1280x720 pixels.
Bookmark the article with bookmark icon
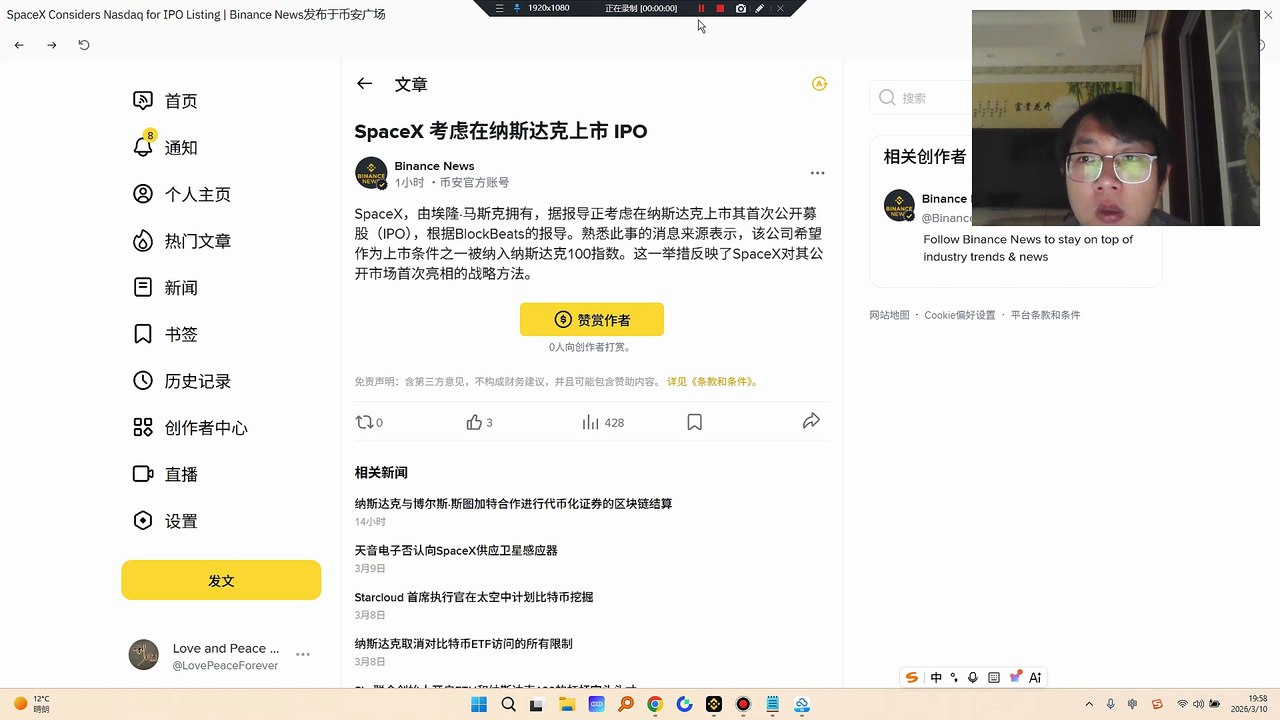[694, 422]
